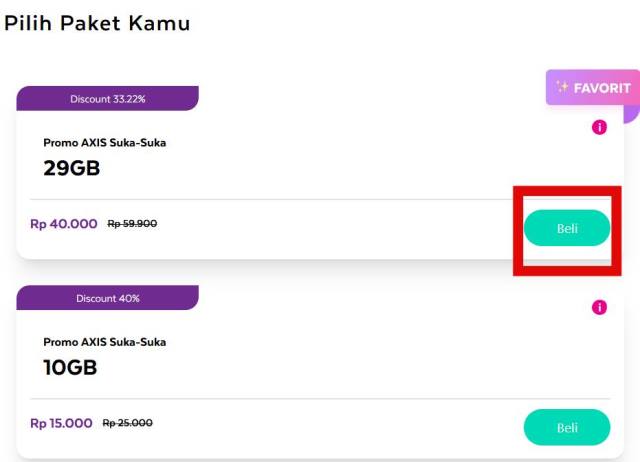
Task: Click the Rp 15.000 price
Action: 61,423
